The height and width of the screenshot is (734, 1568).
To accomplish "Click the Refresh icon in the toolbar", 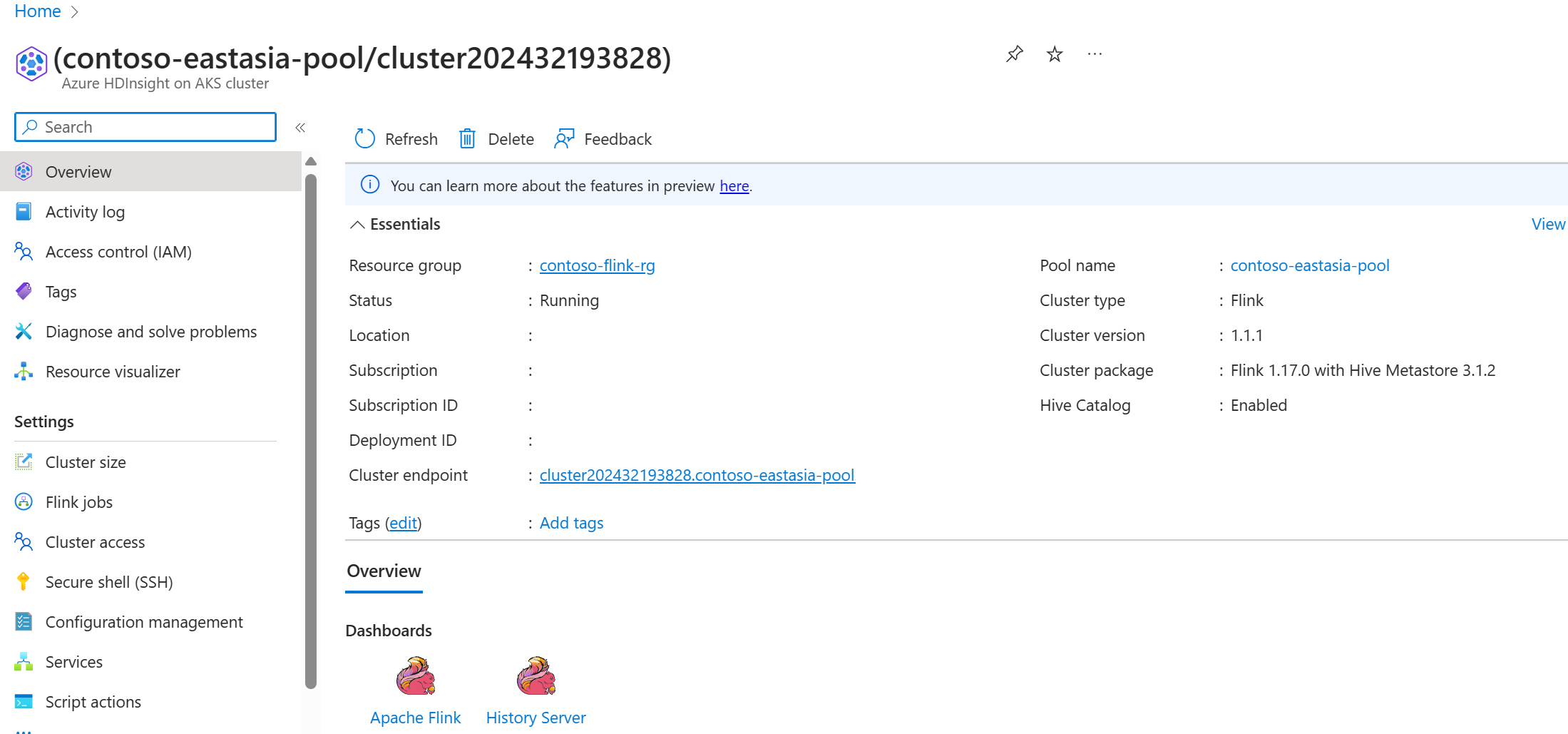I will click(365, 138).
